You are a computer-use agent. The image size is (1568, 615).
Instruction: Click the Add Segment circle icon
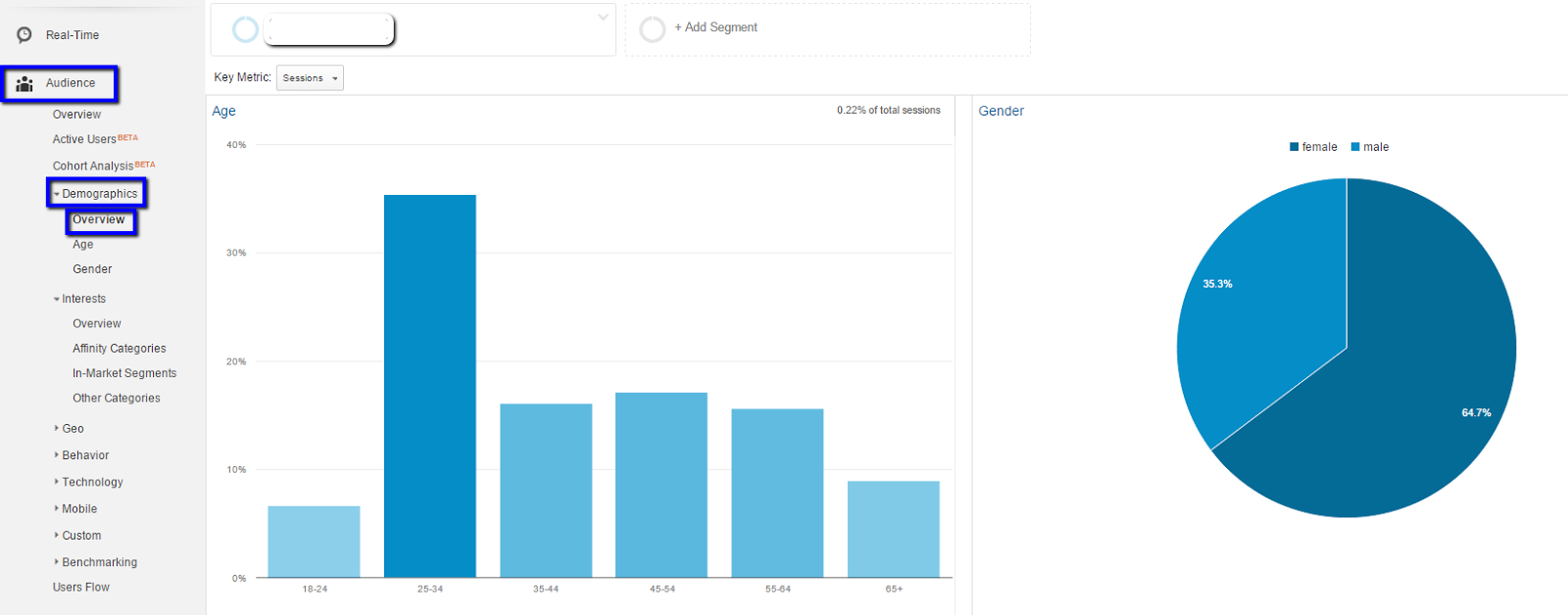point(652,29)
